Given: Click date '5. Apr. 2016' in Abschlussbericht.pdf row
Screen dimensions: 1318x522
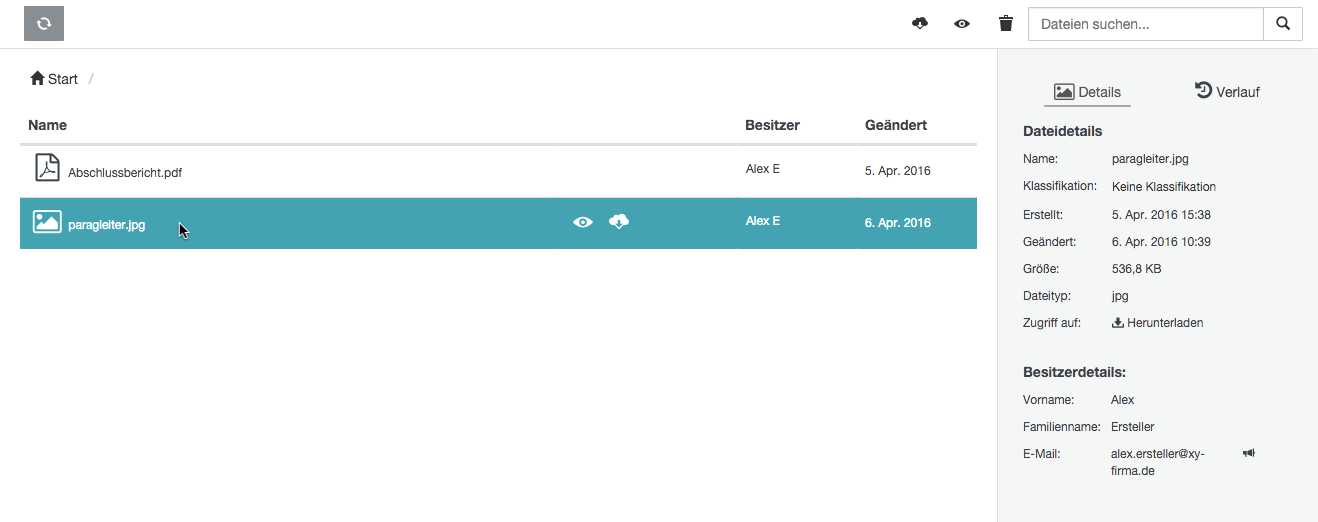Looking at the screenshot, I should (x=898, y=171).
